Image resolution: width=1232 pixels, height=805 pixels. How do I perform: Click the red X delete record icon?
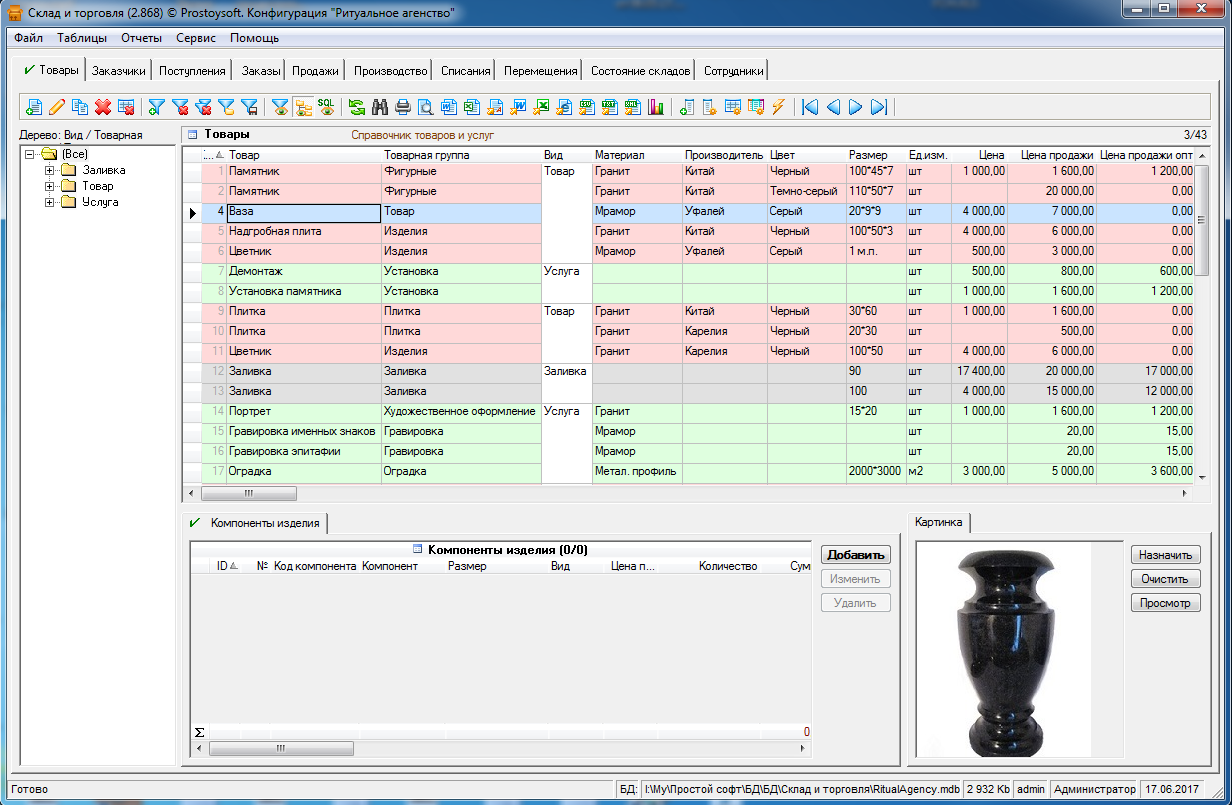click(102, 107)
